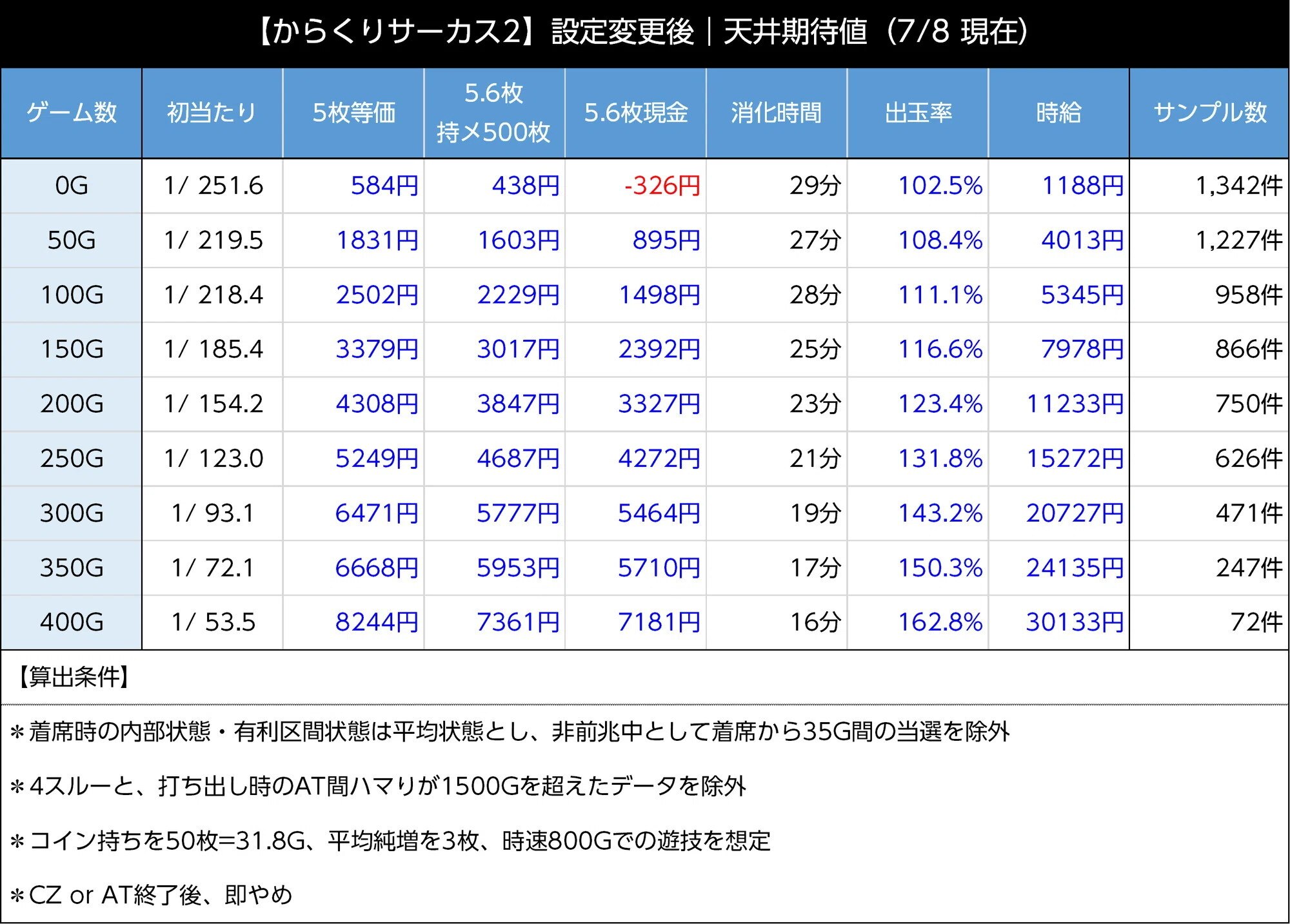Click the 1/ 93.1 cell

point(213,513)
